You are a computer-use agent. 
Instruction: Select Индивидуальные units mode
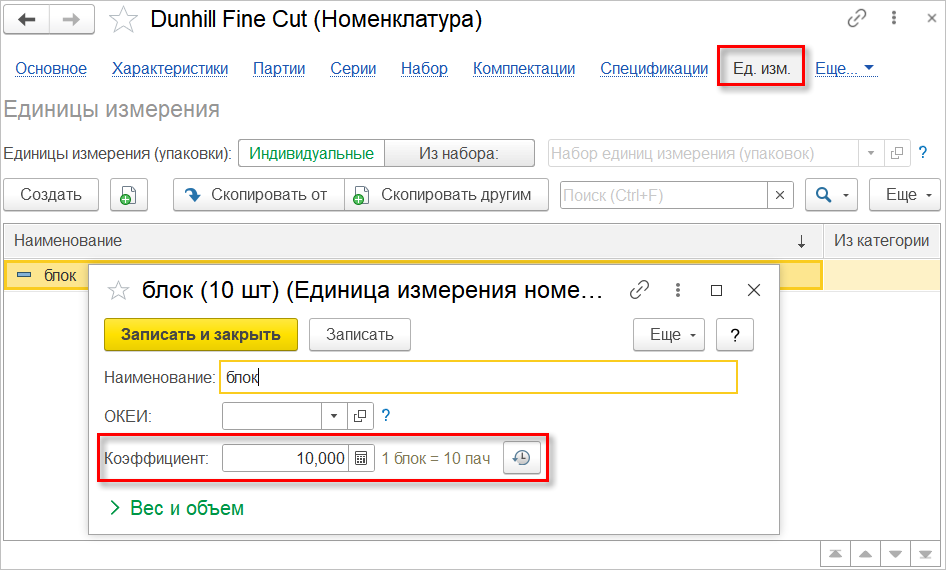(311, 153)
